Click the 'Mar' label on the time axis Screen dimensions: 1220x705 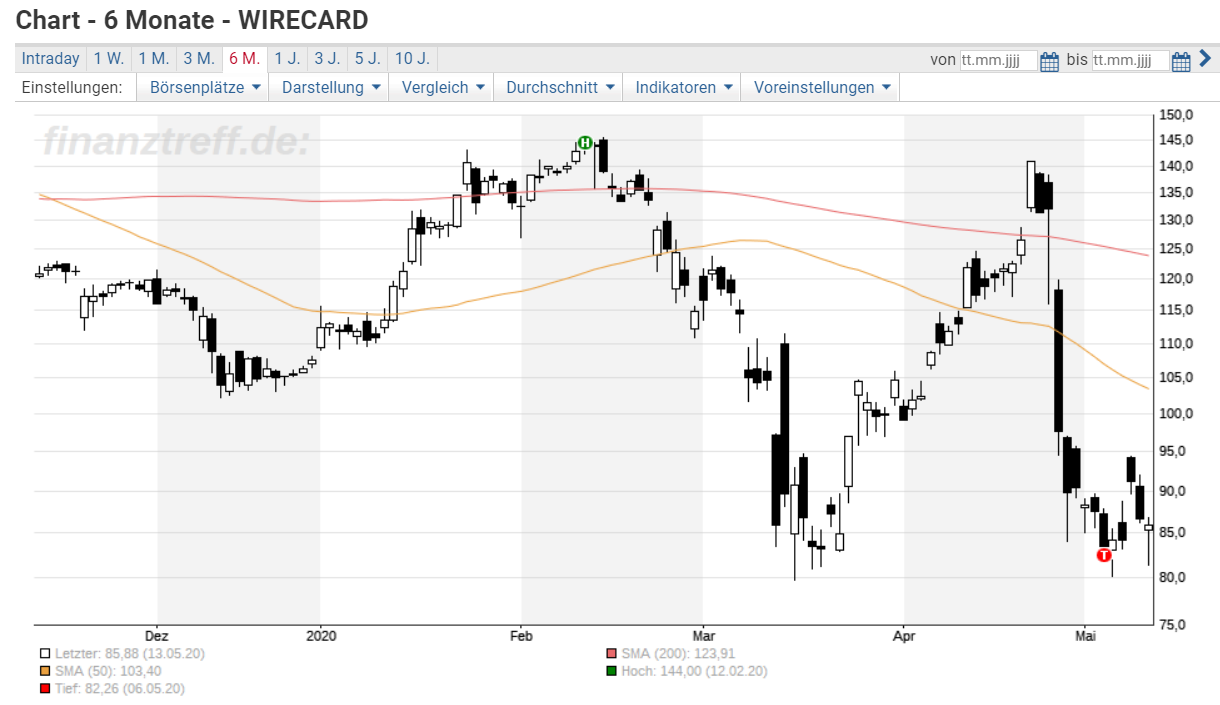pos(703,635)
